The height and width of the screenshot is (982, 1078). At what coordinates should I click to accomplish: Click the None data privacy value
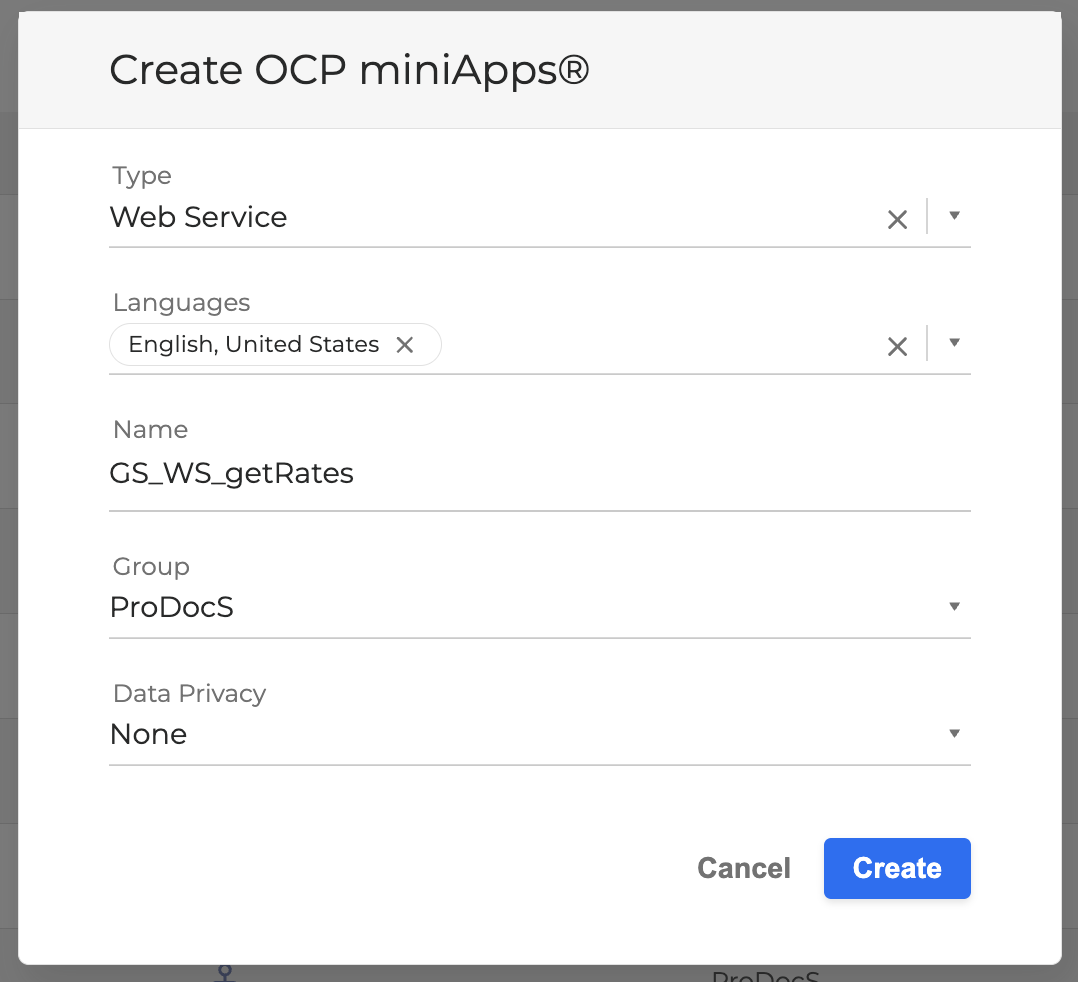coord(148,734)
